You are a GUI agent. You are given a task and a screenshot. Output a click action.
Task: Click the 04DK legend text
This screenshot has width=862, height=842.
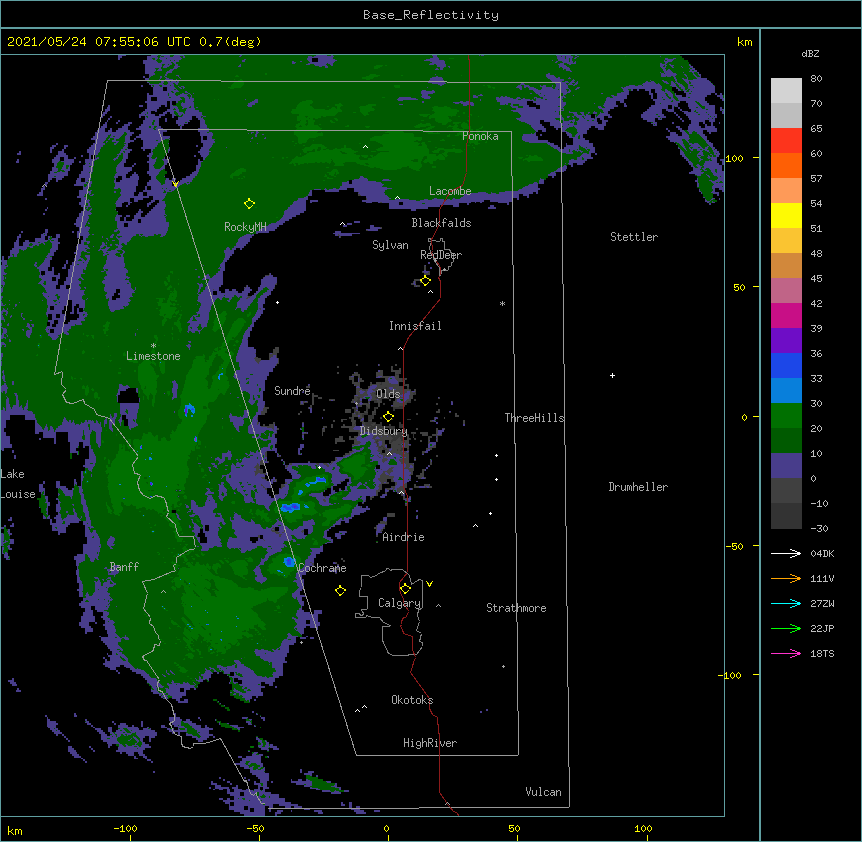822,553
